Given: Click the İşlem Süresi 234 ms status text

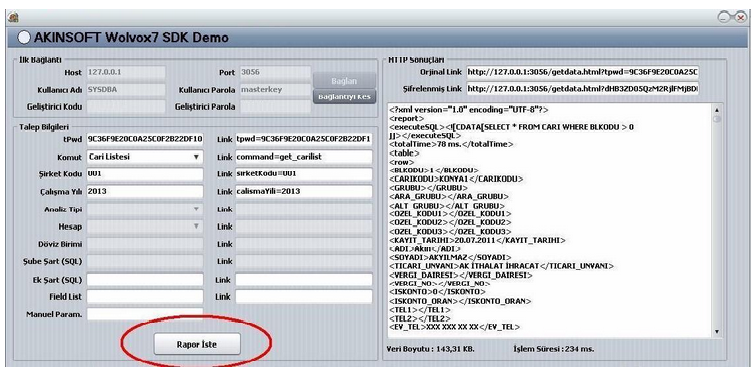Looking at the screenshot, I should [554, 348].
